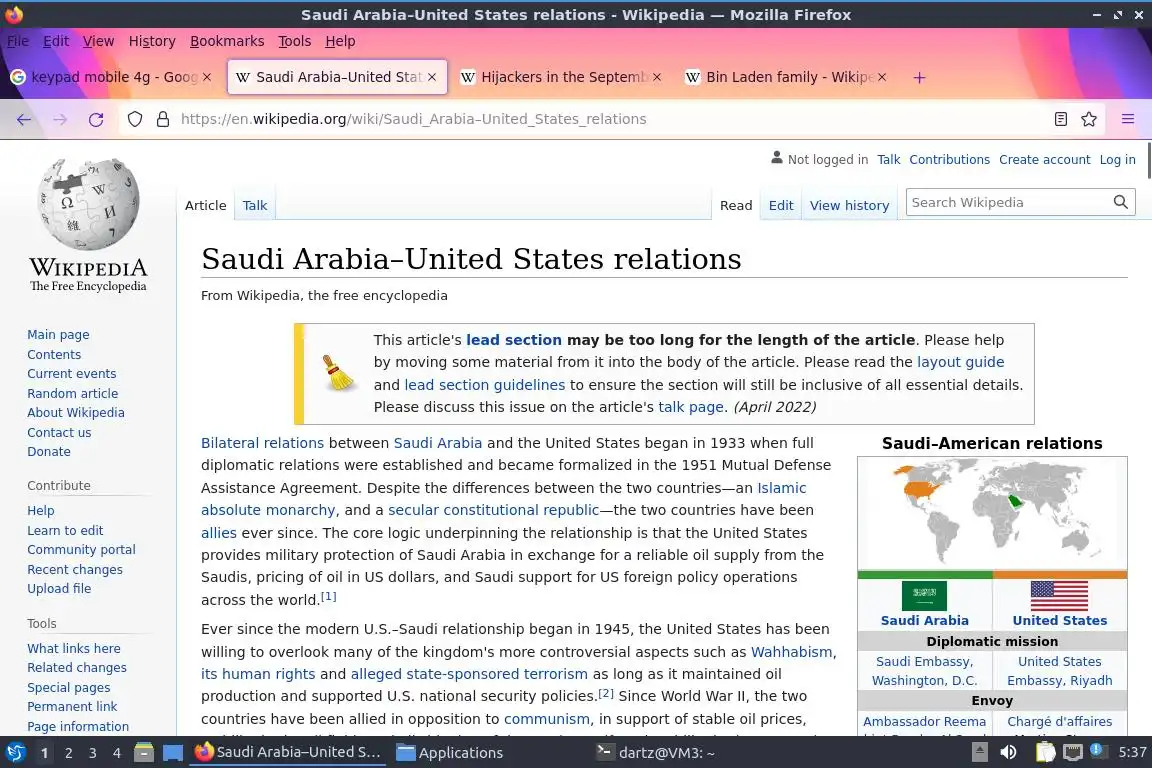1152x768 pixels.
Task: Switch to workspace 2 in taskbar
Action: [x=68, y=753]
